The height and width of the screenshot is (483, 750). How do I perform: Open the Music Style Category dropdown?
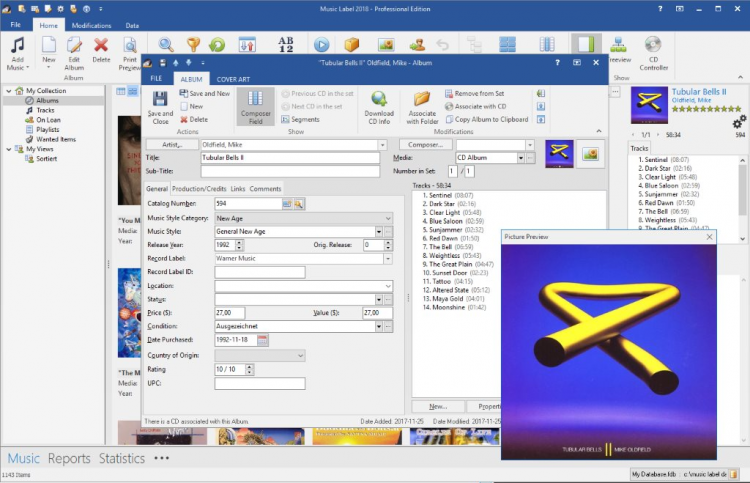pos(388,219)
